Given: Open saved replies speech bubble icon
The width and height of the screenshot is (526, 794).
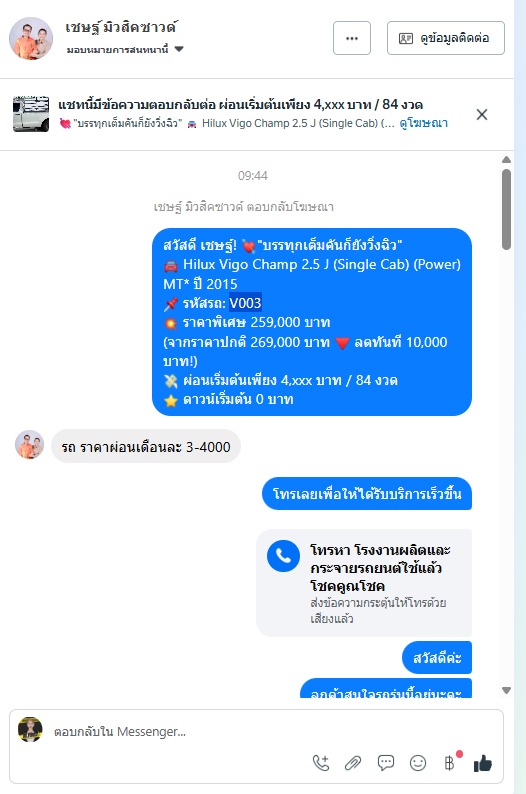Looking at the screenshot, I should coord(386,763).
